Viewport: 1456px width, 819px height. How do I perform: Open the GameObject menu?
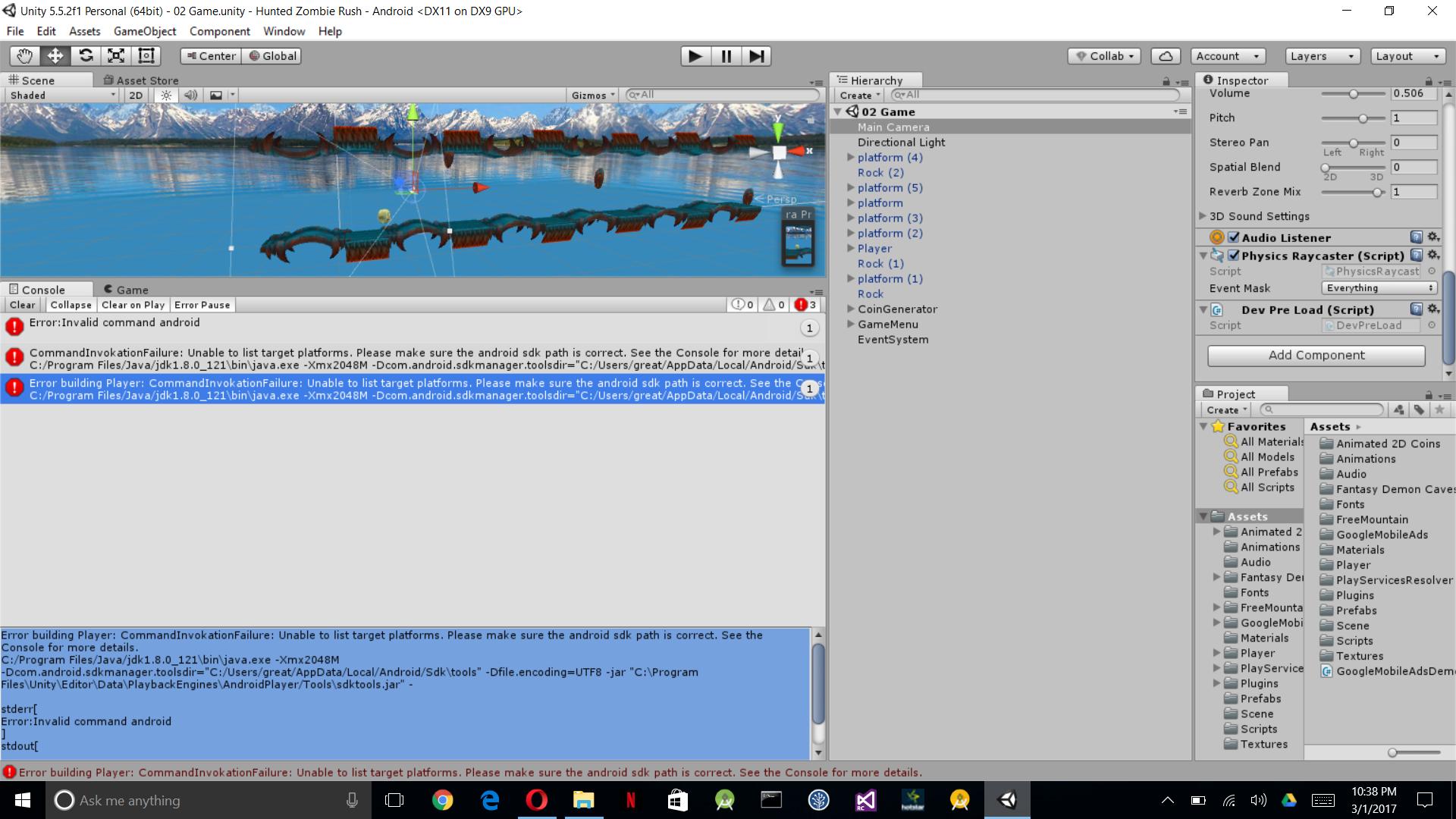point(144,31)
